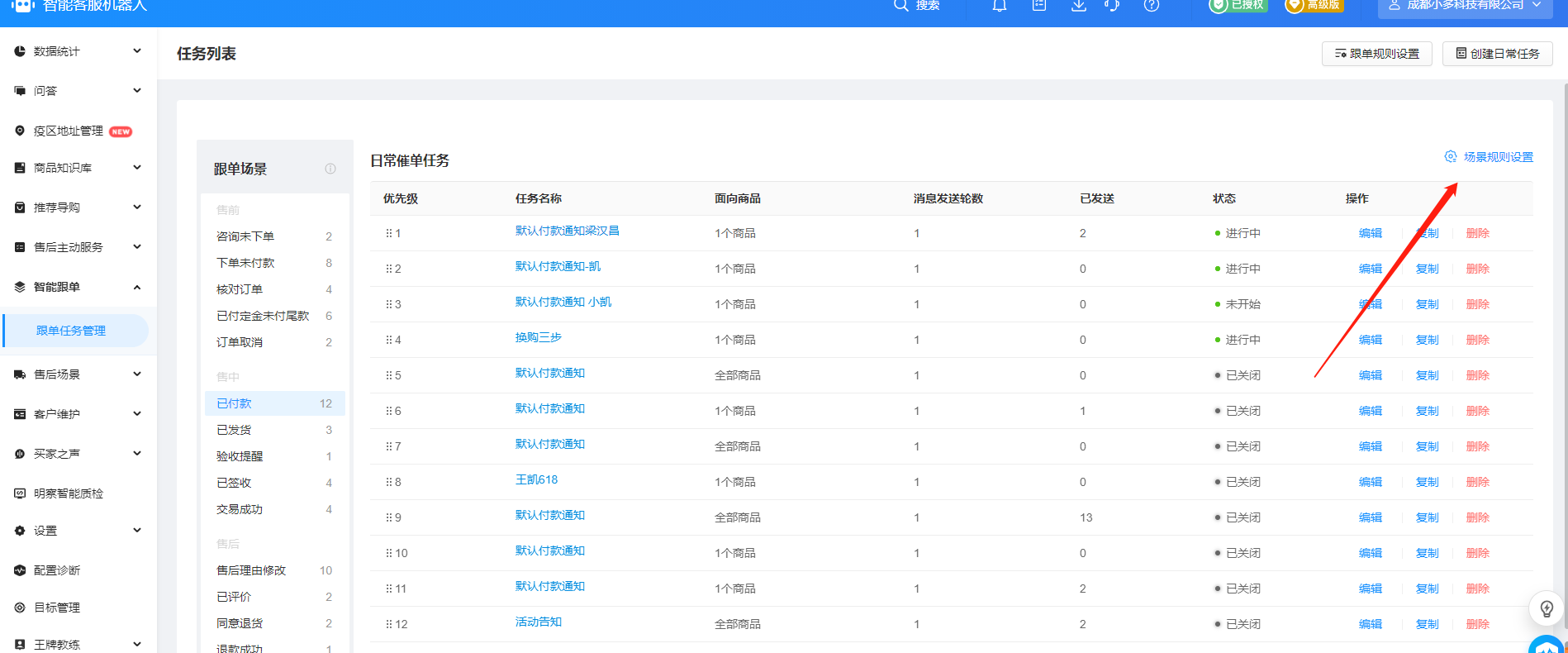Screen dimensions: 1568x653
Task: Click the 高级版 premium badge
Action: click(x=1314, y=5)
